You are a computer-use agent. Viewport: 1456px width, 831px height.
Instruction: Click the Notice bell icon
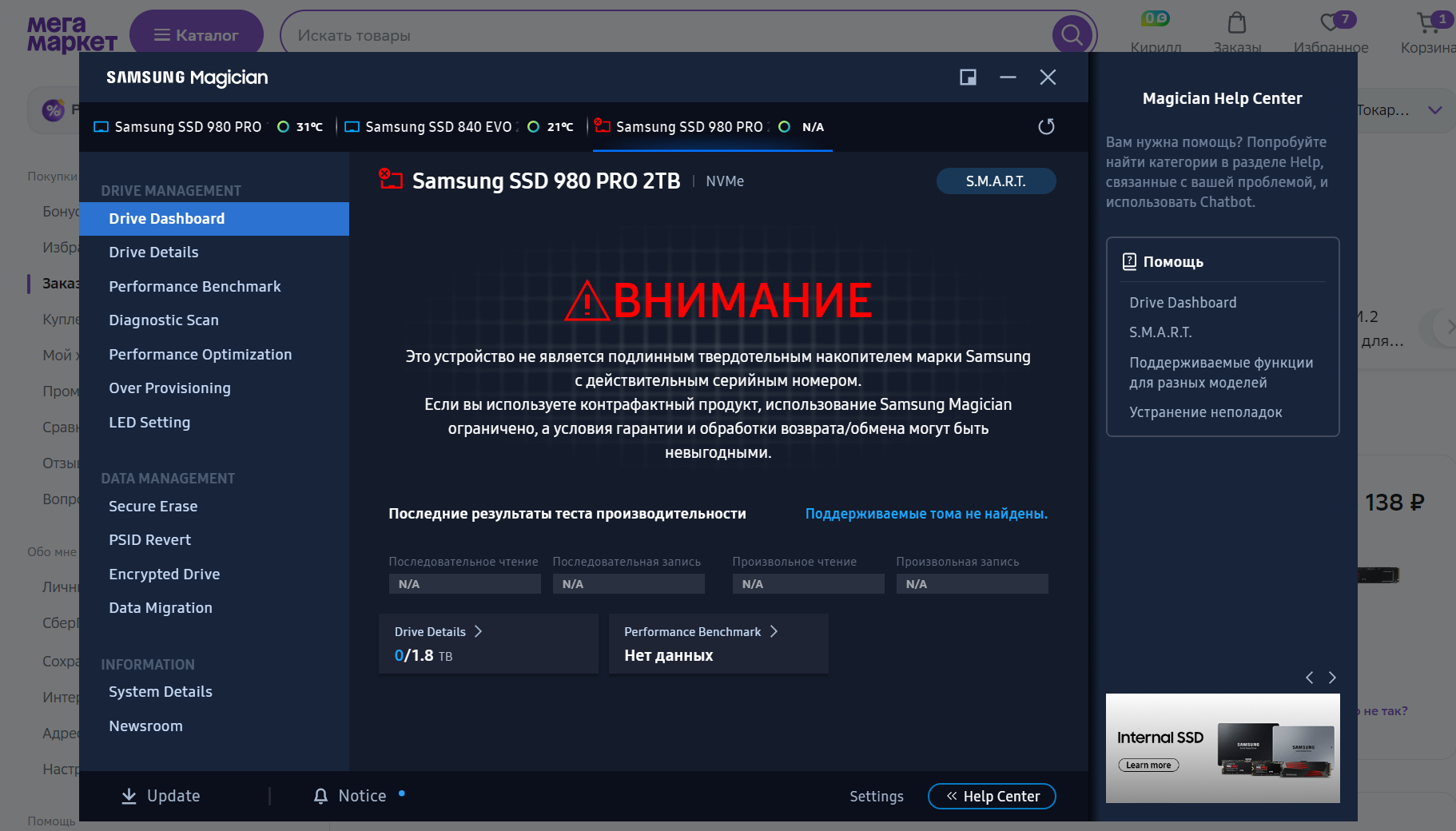(x=320, y=796)
